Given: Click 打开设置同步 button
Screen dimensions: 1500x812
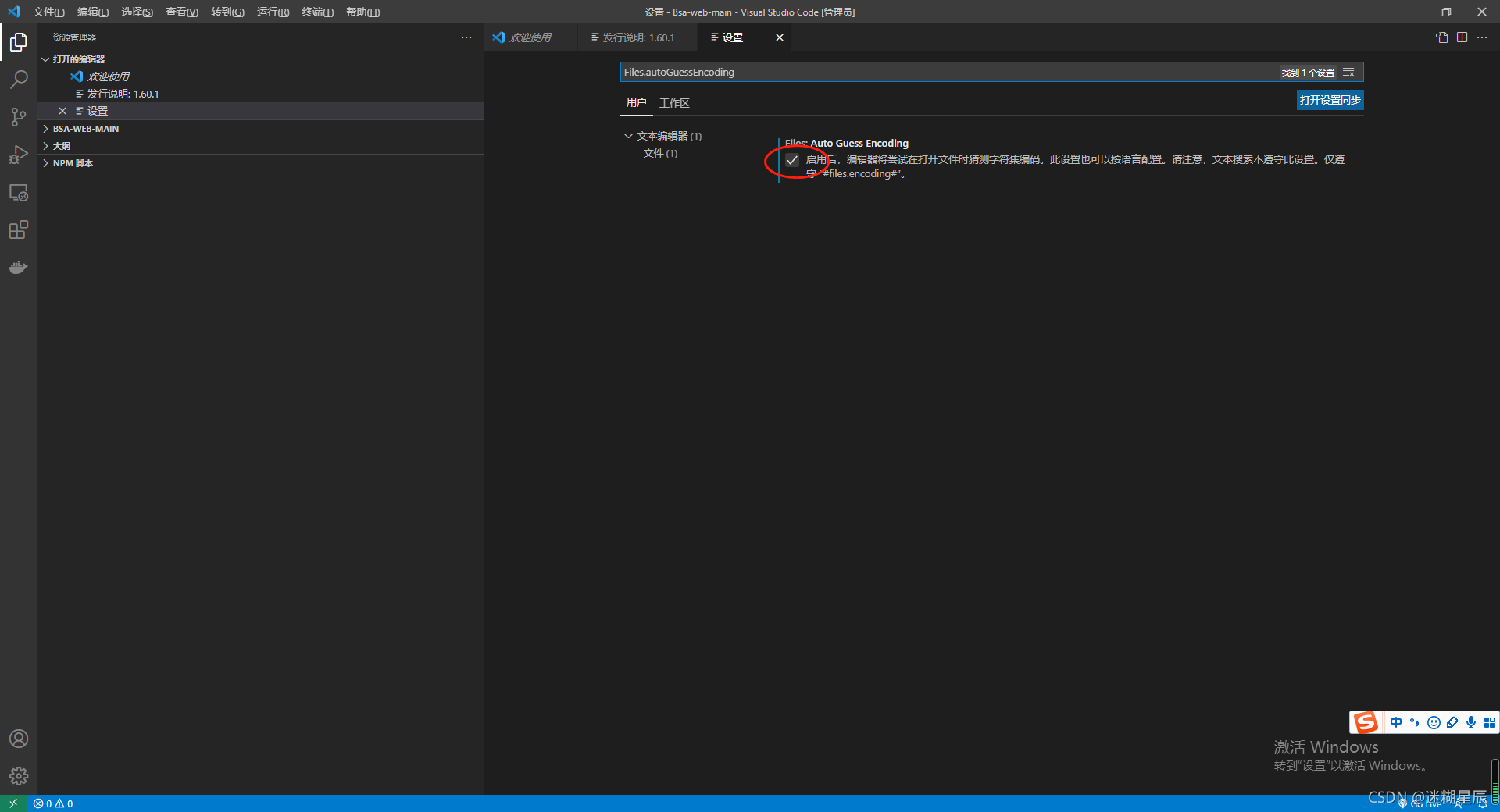Looking at the screenshot, I should (1330, 100).
